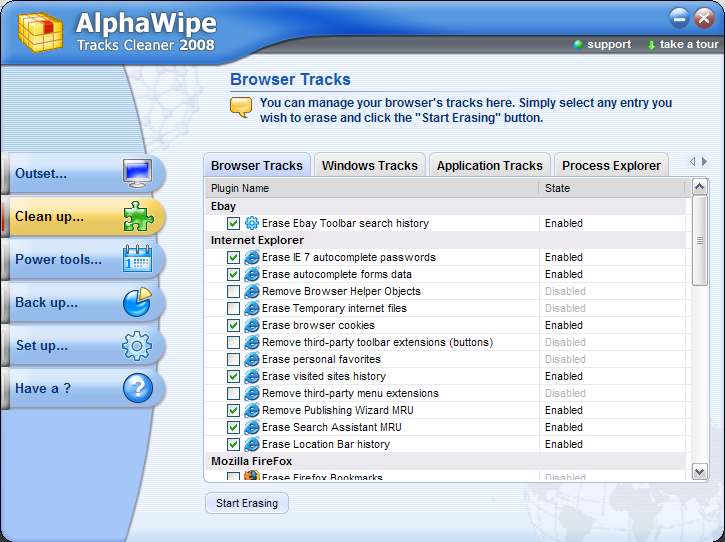Check Erase personal favorites checkbox

(x=233, y=359)
